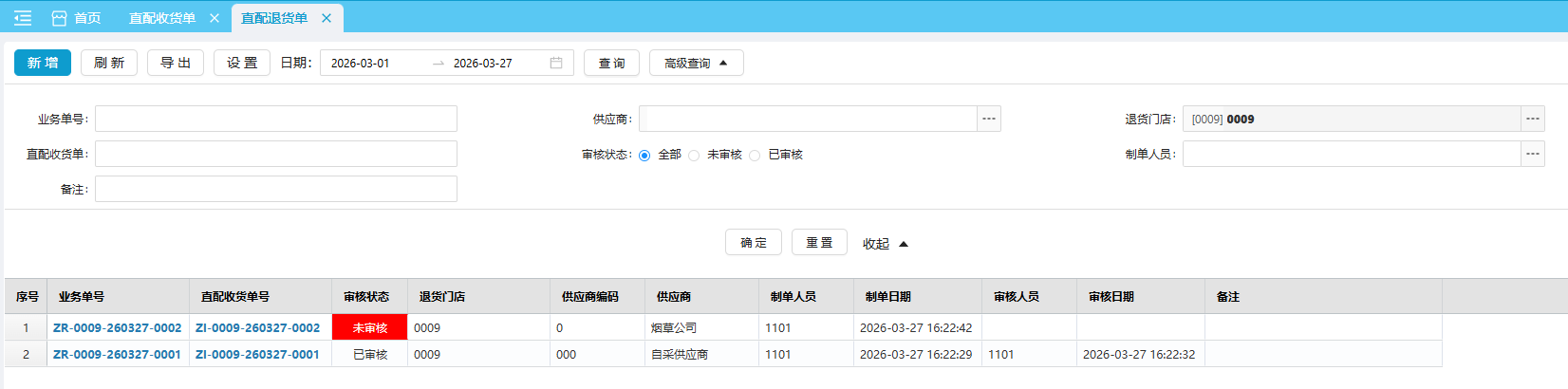Close the 直配退货单 tab
This screenshot has height=389, width=1568.
coord(327,18)
